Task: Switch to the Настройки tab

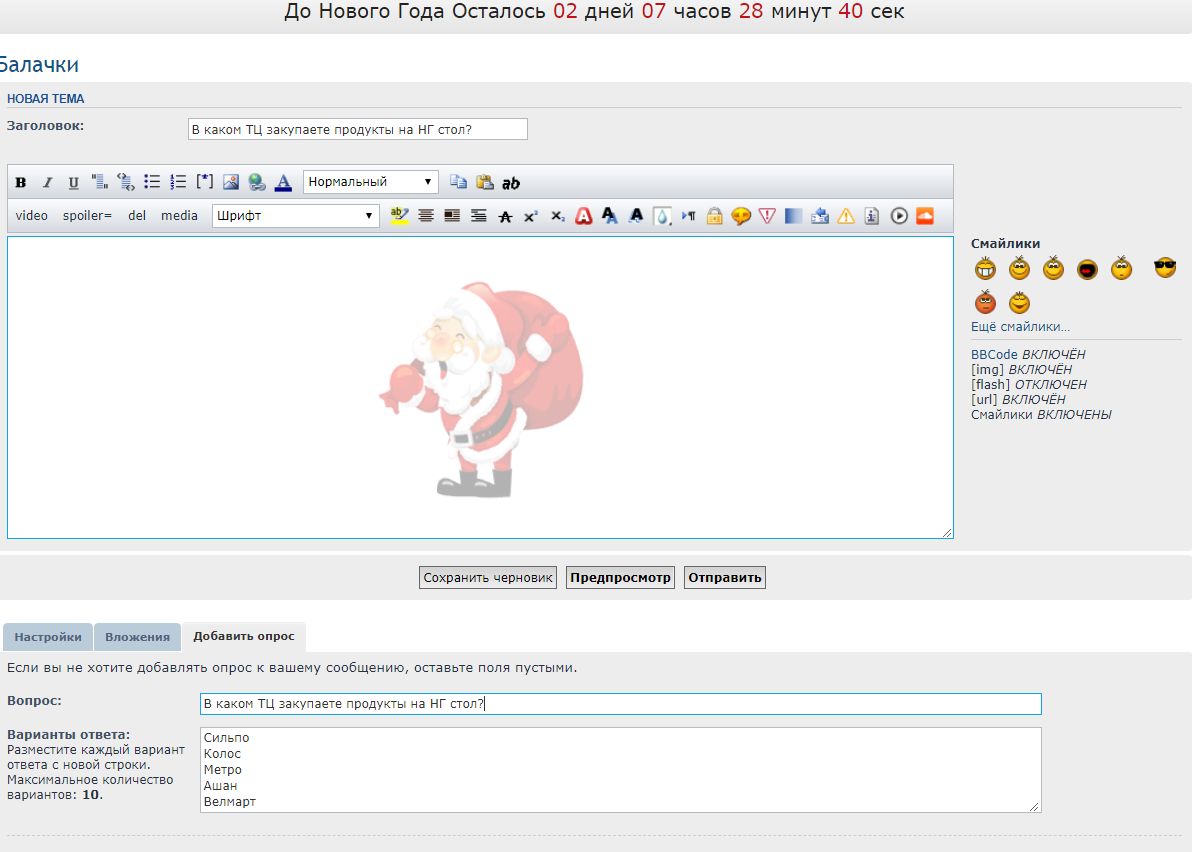Action: coord(48,637)
